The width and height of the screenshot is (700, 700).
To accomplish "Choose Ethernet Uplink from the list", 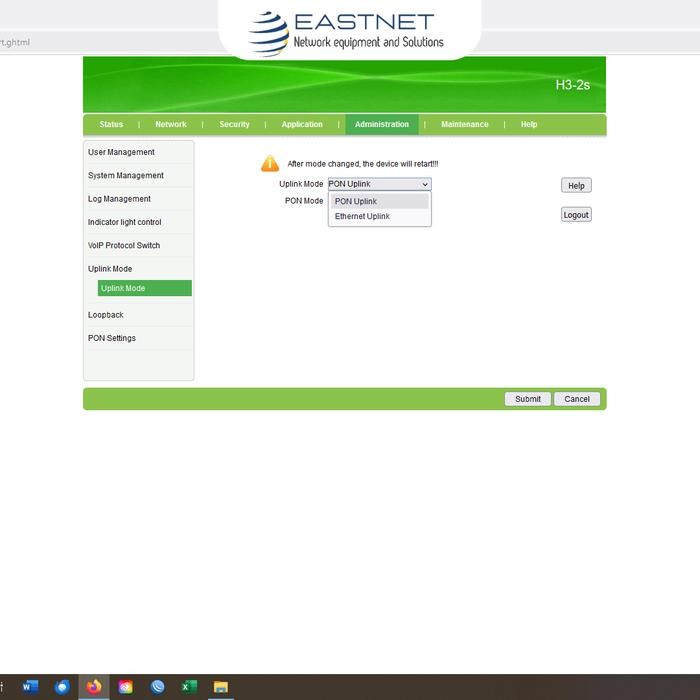I will coord(362,216).
